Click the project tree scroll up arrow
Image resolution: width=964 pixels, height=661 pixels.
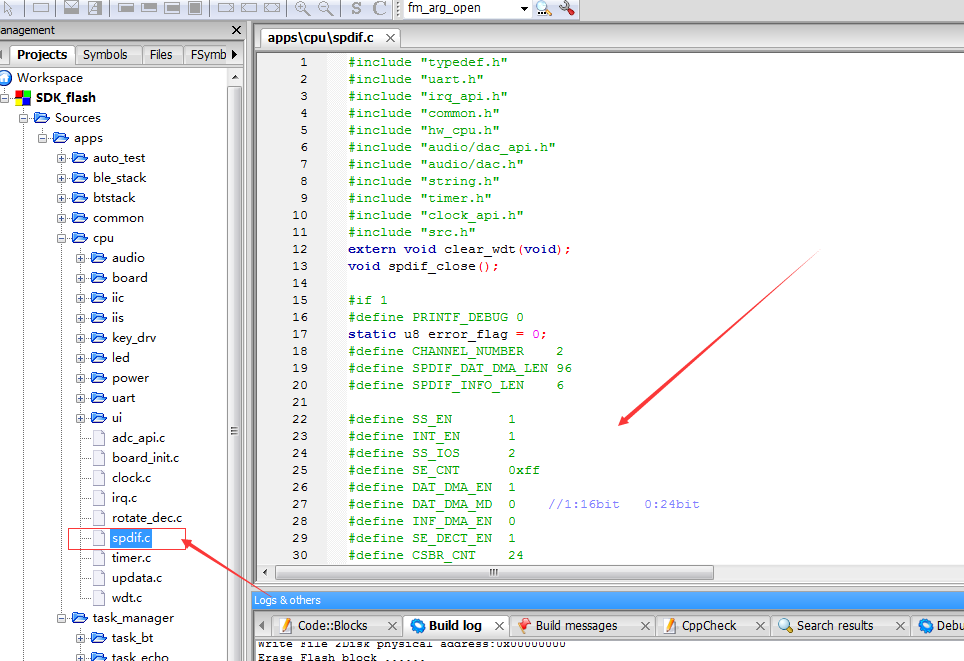click(x=235, y=77)
